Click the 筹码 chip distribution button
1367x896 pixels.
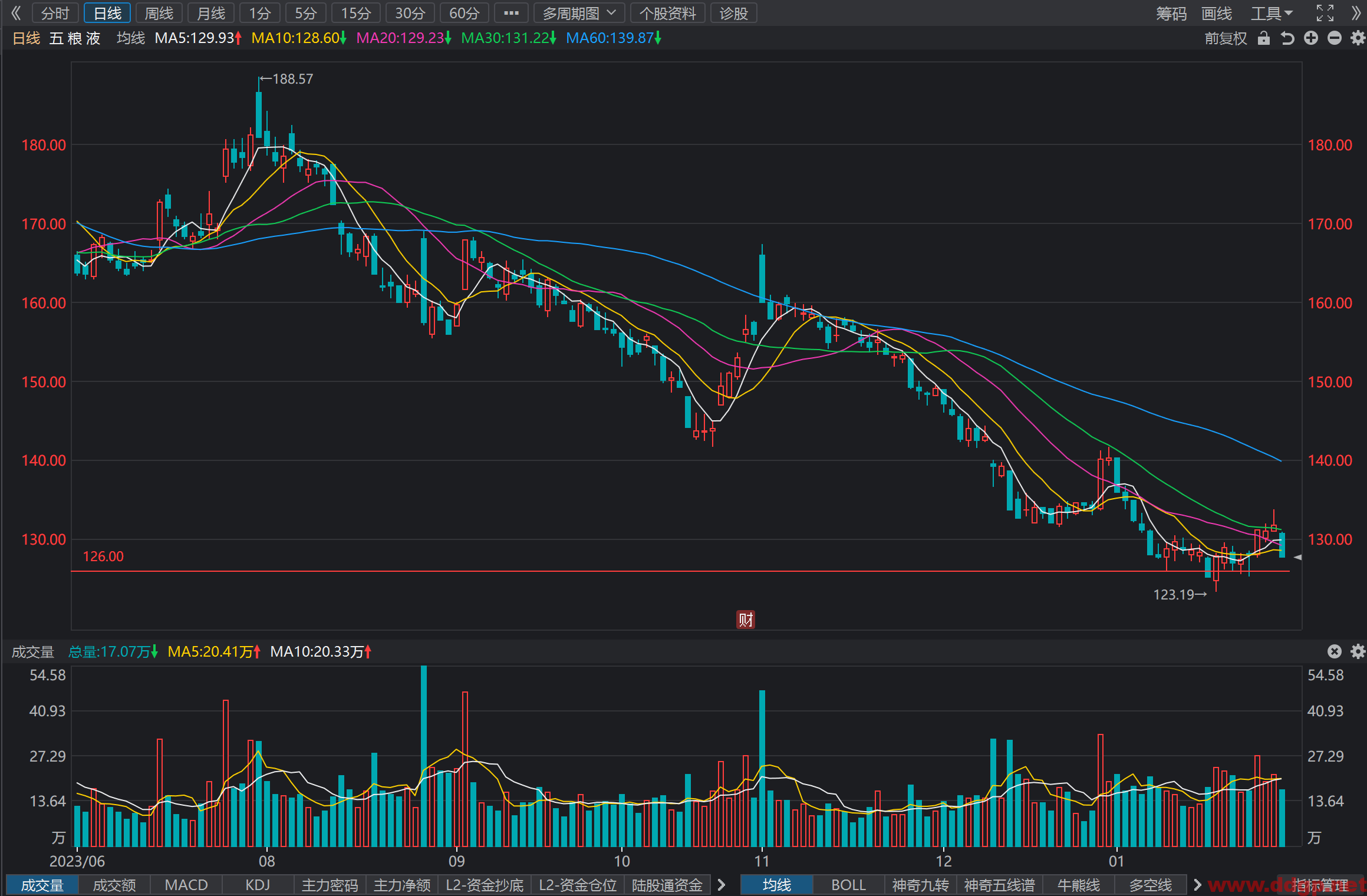pos(1171,13)
